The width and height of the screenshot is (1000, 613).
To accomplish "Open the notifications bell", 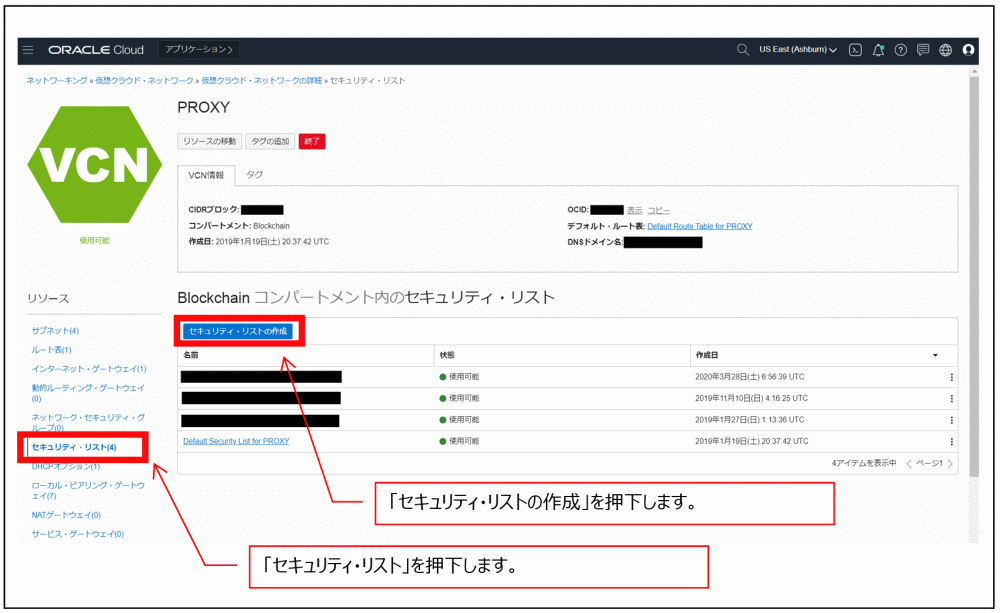I will [878, 50].
